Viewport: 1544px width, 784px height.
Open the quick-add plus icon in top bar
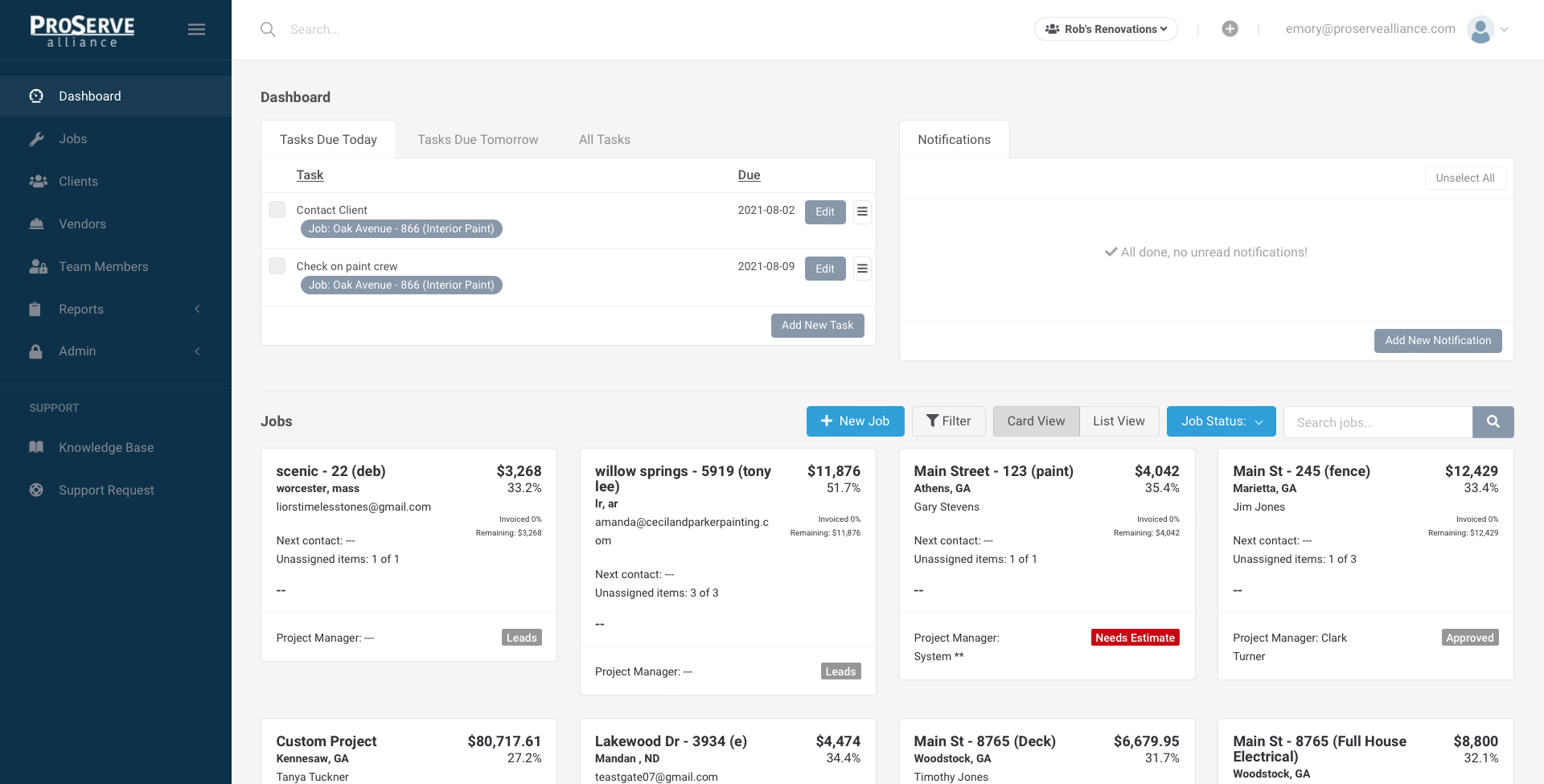tap(1230, 28)
